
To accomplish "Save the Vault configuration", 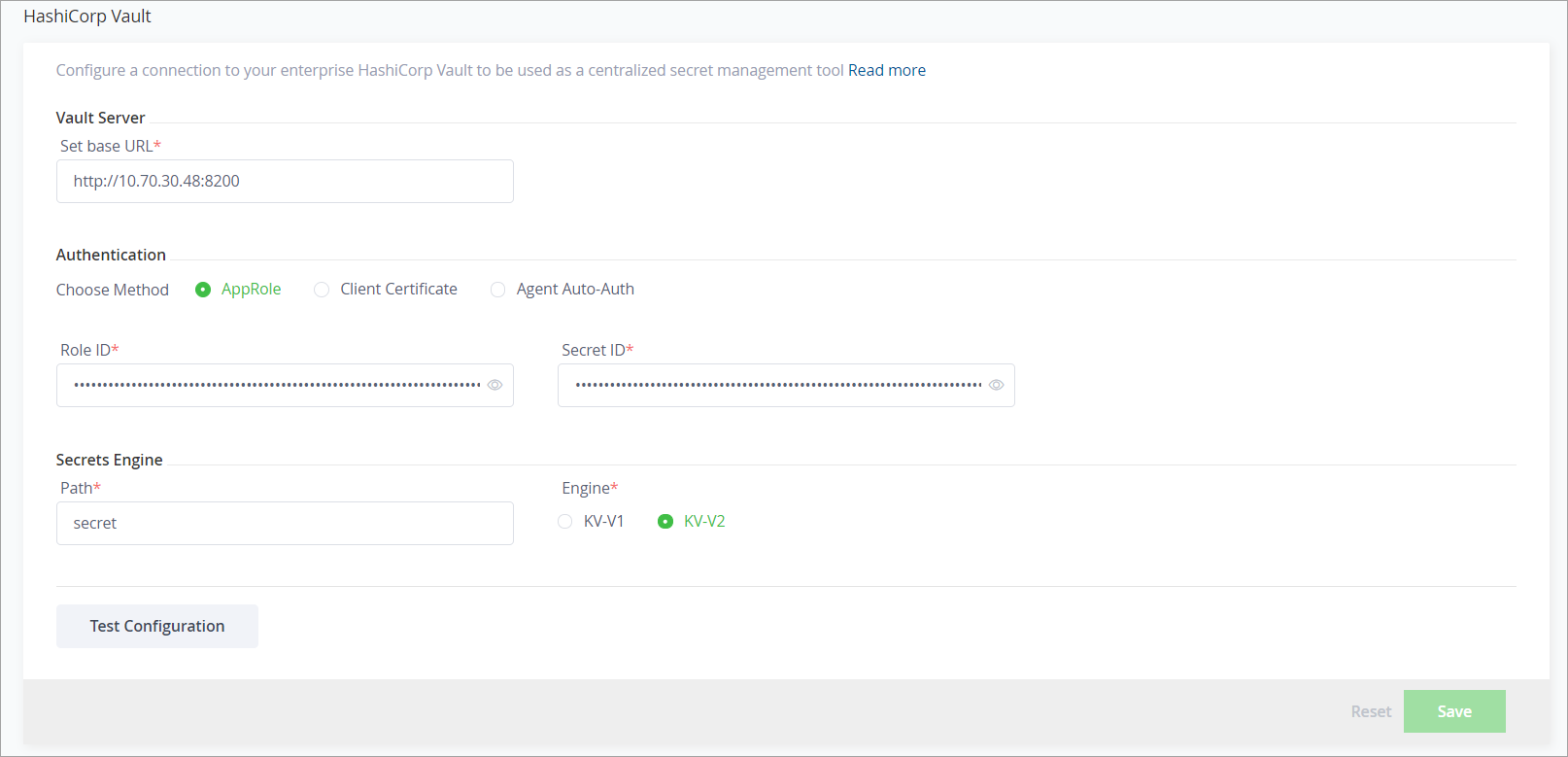I will (x=1454, y=711).
